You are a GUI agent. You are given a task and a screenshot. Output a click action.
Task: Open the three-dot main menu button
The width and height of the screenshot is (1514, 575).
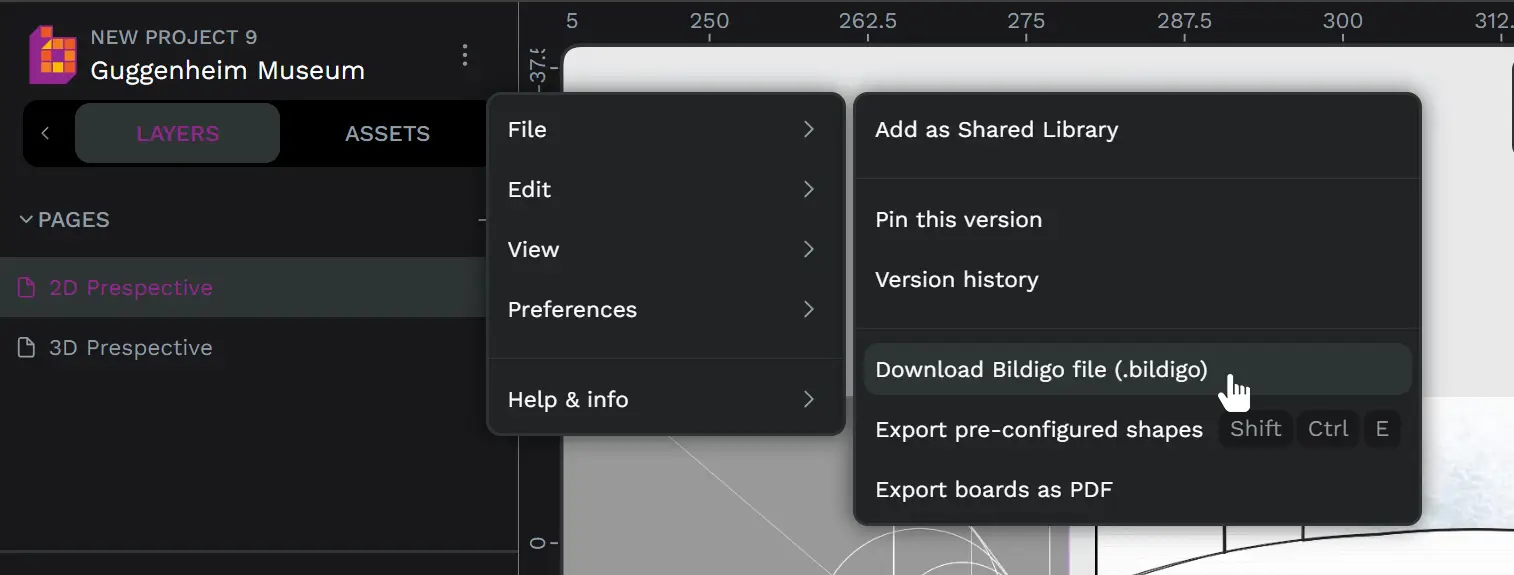coord(464,55)
